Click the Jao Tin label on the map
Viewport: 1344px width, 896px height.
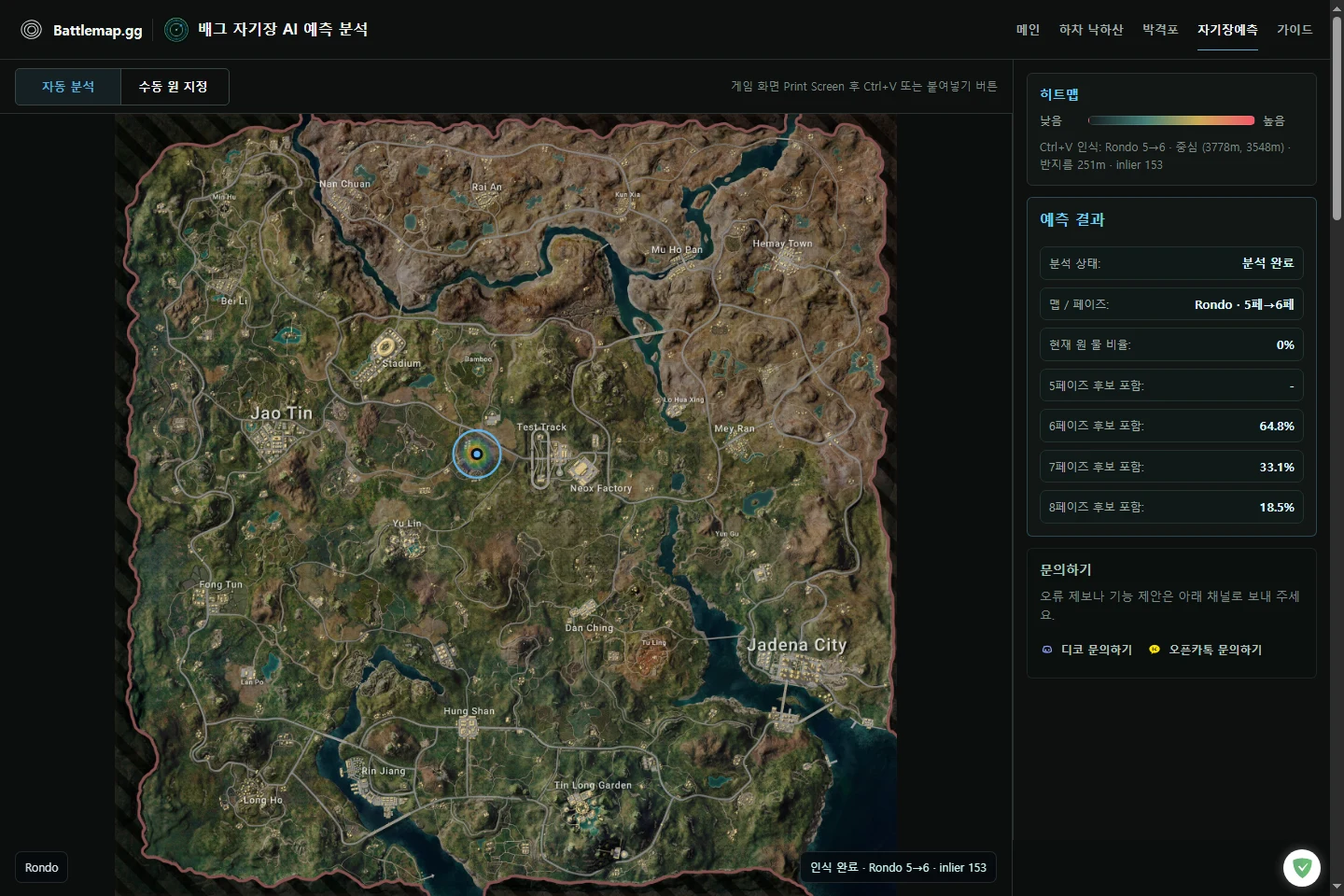[x=281, y=413]
